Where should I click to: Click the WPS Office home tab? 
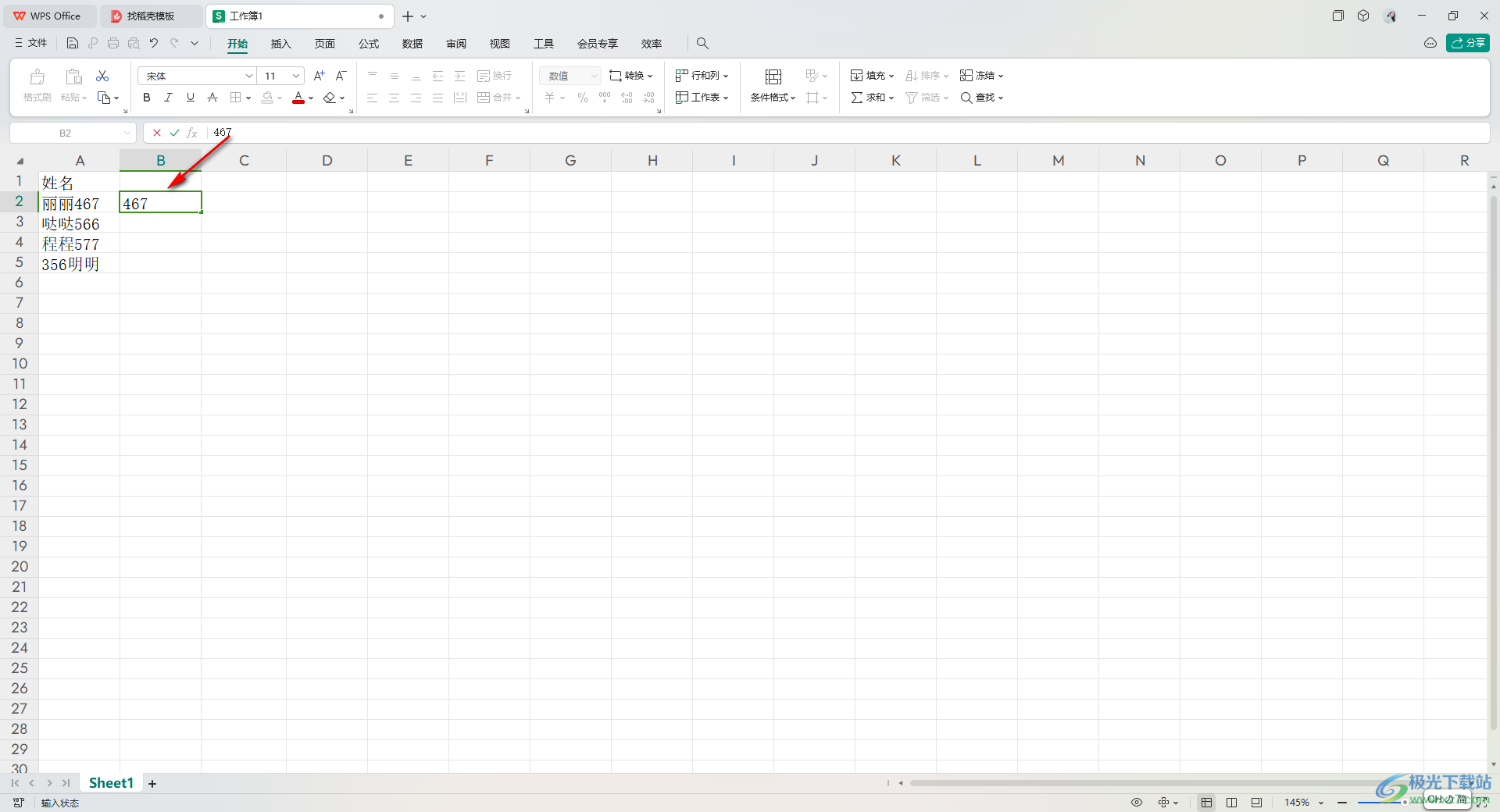click(48, 16)
